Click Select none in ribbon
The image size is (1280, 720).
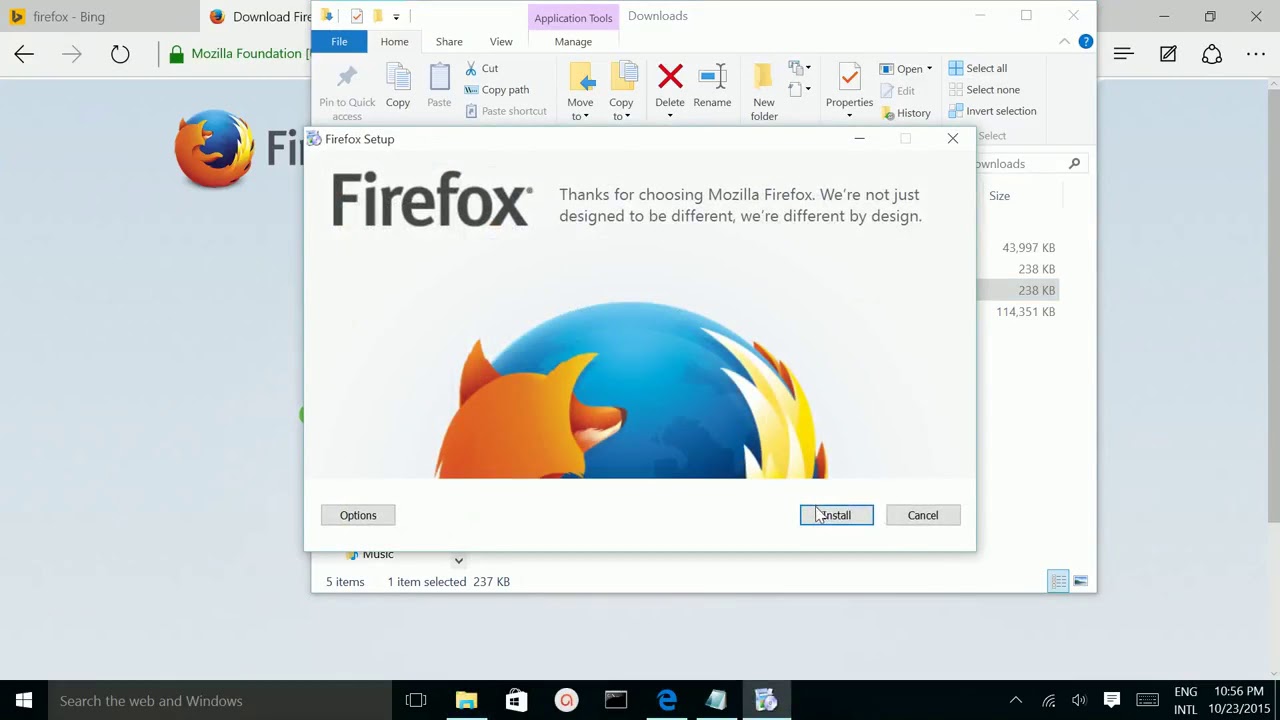click(984, 89)
